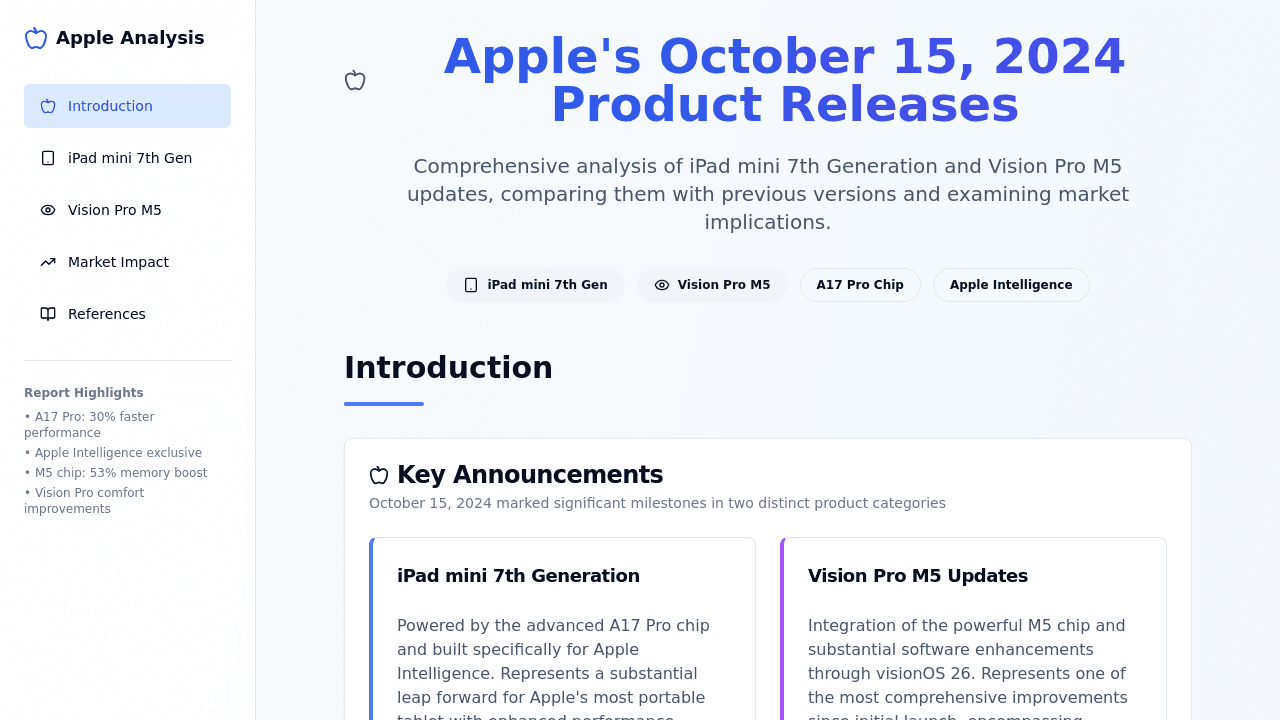Click the Apple Analysis logo icon
This screenshot has width=1280, height=720.
(x=36, y=38)
